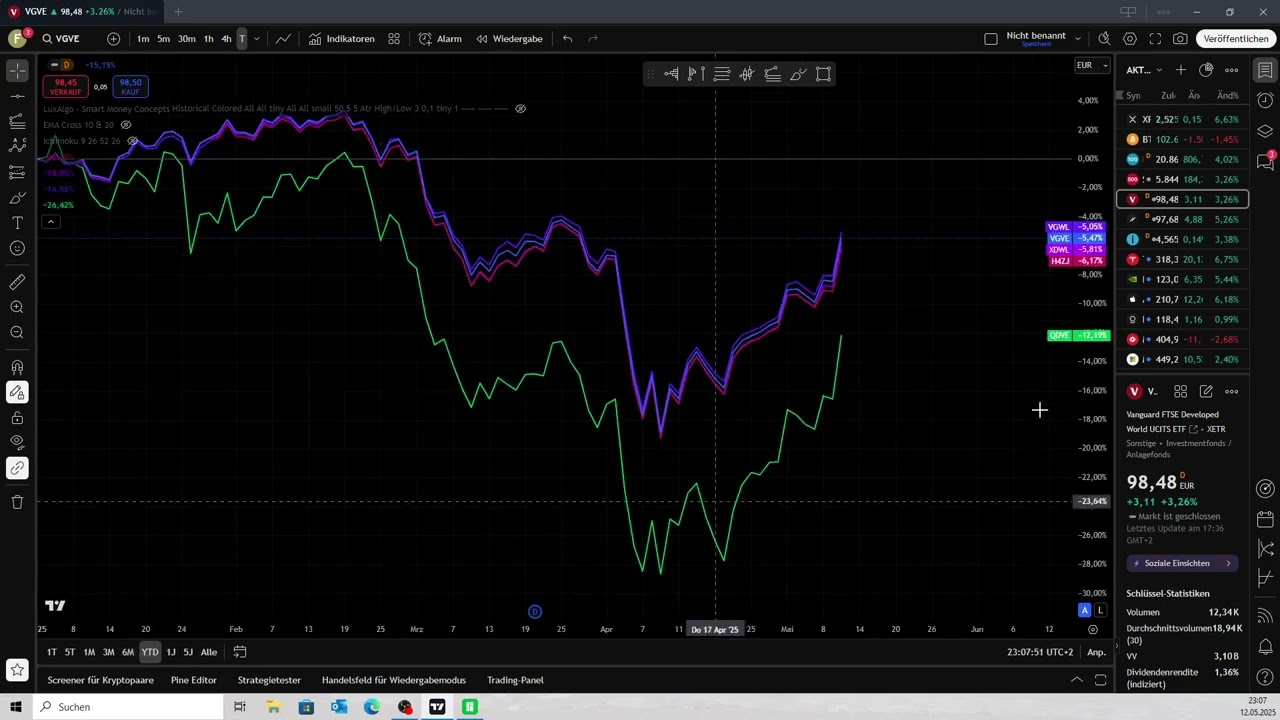Image resolution: width=1280 pixels, height=720 pixels.
Task: Expand the timeframe interval dropdown arrow
Action: pos(257,39)
